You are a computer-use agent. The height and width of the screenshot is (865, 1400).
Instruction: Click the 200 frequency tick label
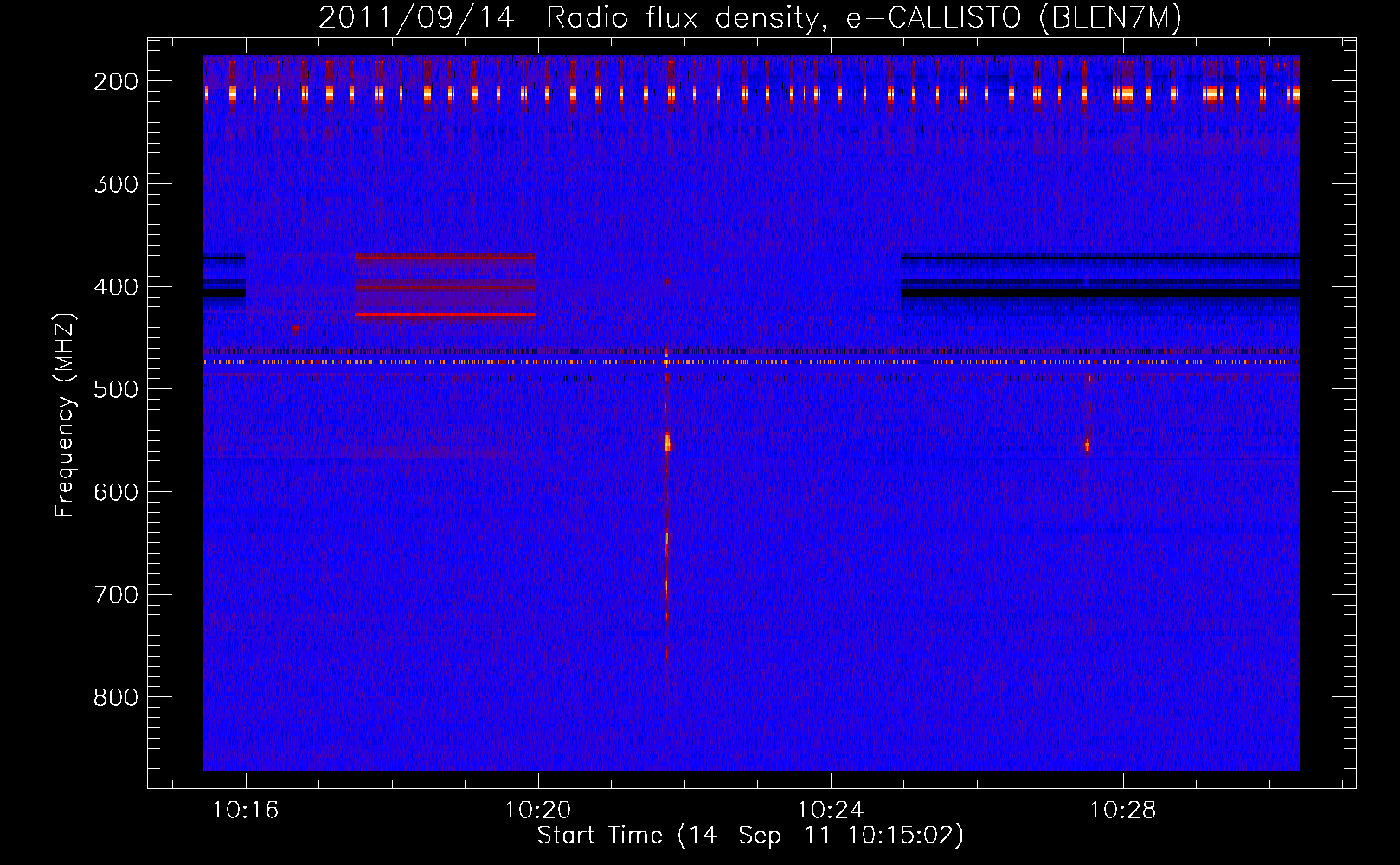click(x=115, y=81)
